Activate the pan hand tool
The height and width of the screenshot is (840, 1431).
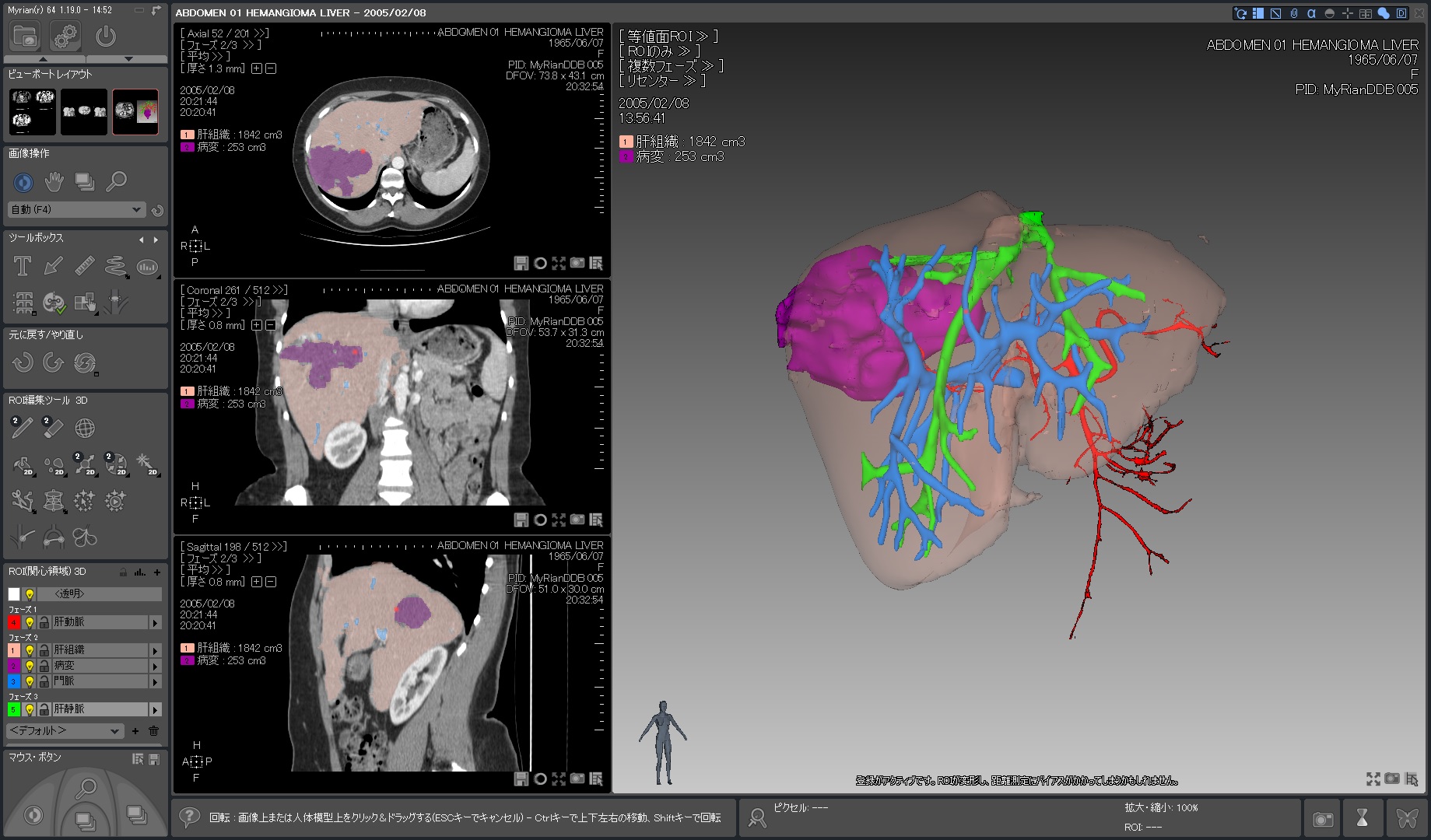(x=54, y=182)
